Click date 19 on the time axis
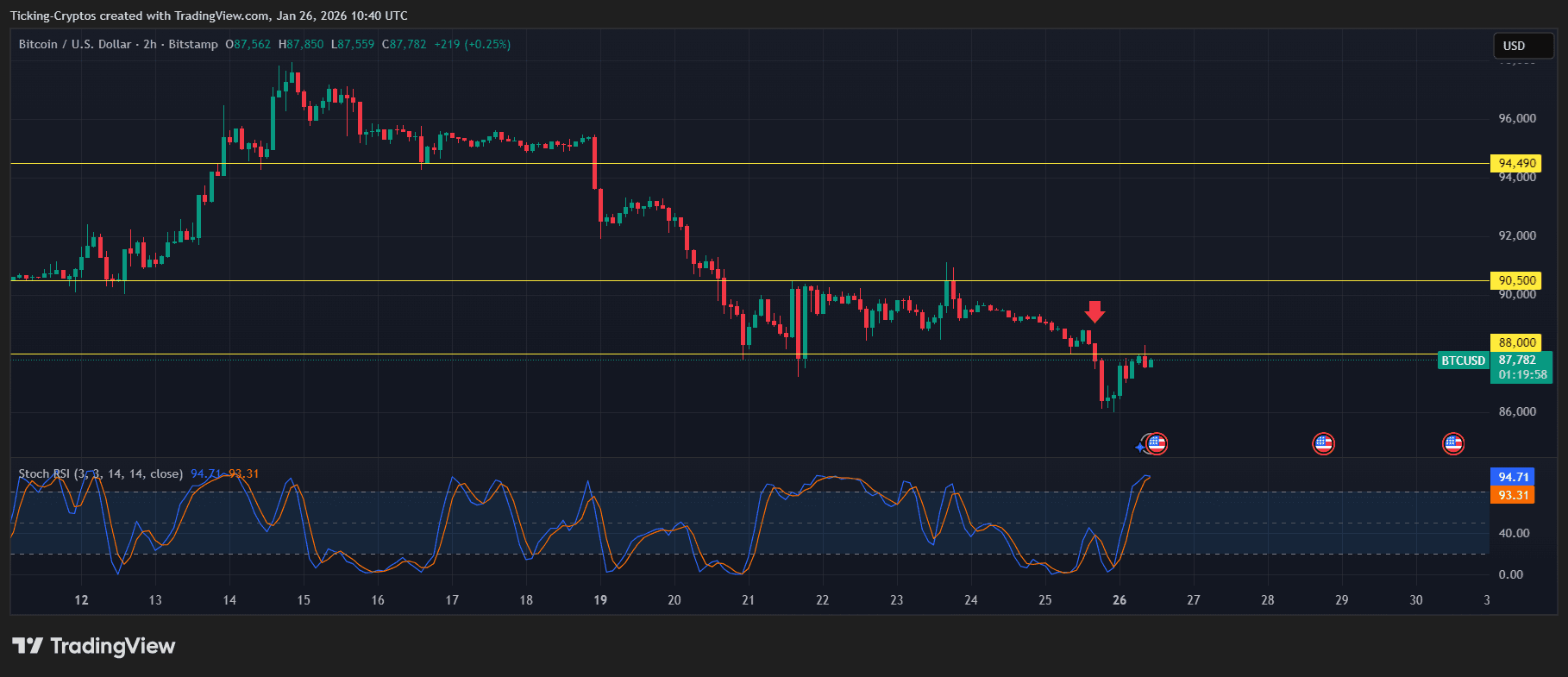1568x677 pixels. pos(600,600)
